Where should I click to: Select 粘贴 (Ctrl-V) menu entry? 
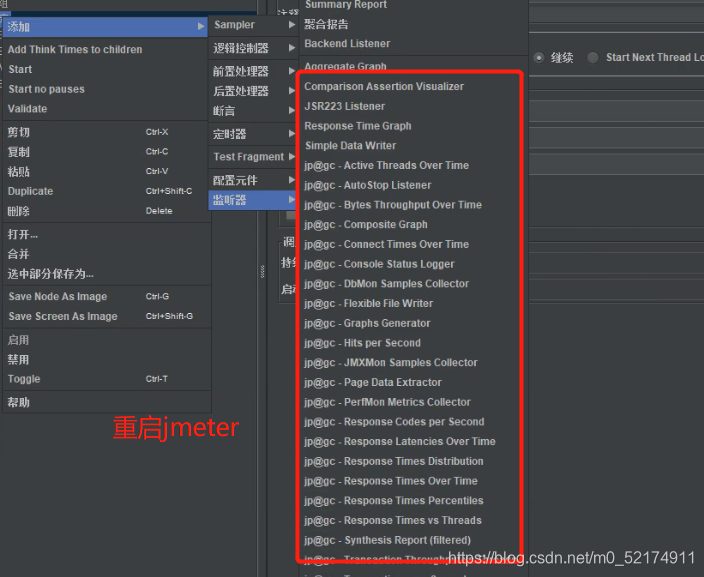pos(105,172)
